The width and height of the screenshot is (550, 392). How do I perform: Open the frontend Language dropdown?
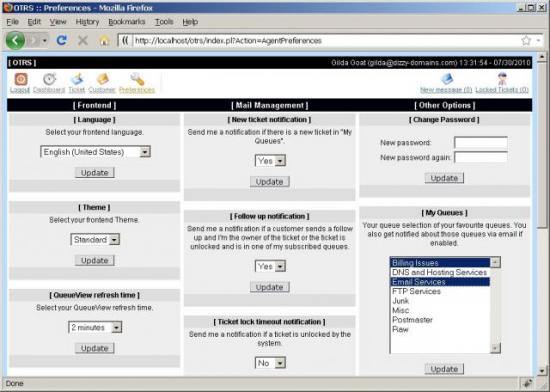[x=95, y=152]
